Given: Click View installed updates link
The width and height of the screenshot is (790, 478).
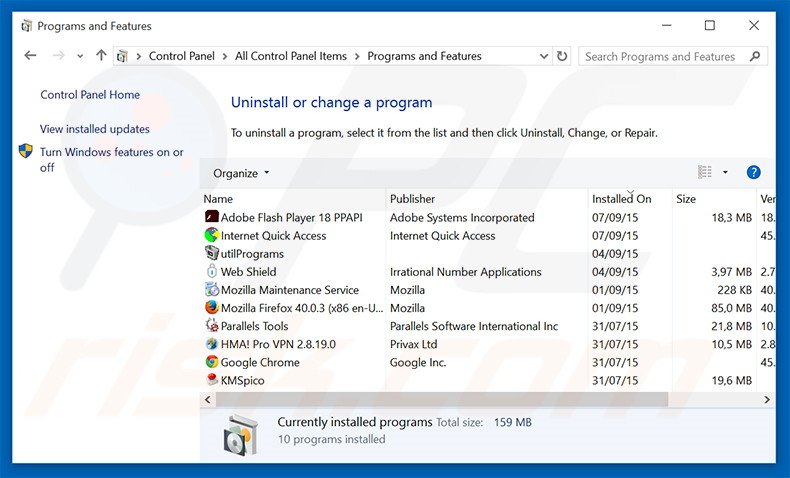Looking at the screenshot, I should (95, 129).
